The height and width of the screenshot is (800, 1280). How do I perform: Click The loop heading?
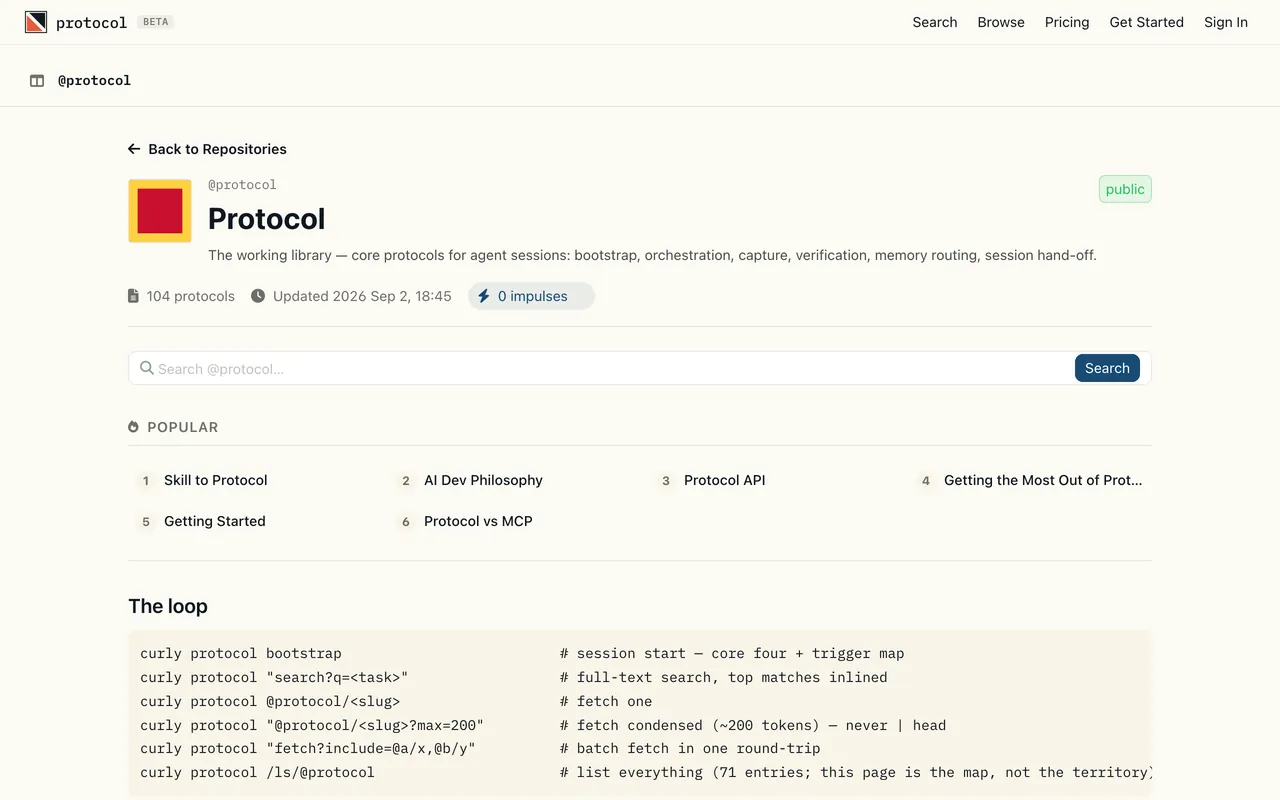[x=168, y=606]
